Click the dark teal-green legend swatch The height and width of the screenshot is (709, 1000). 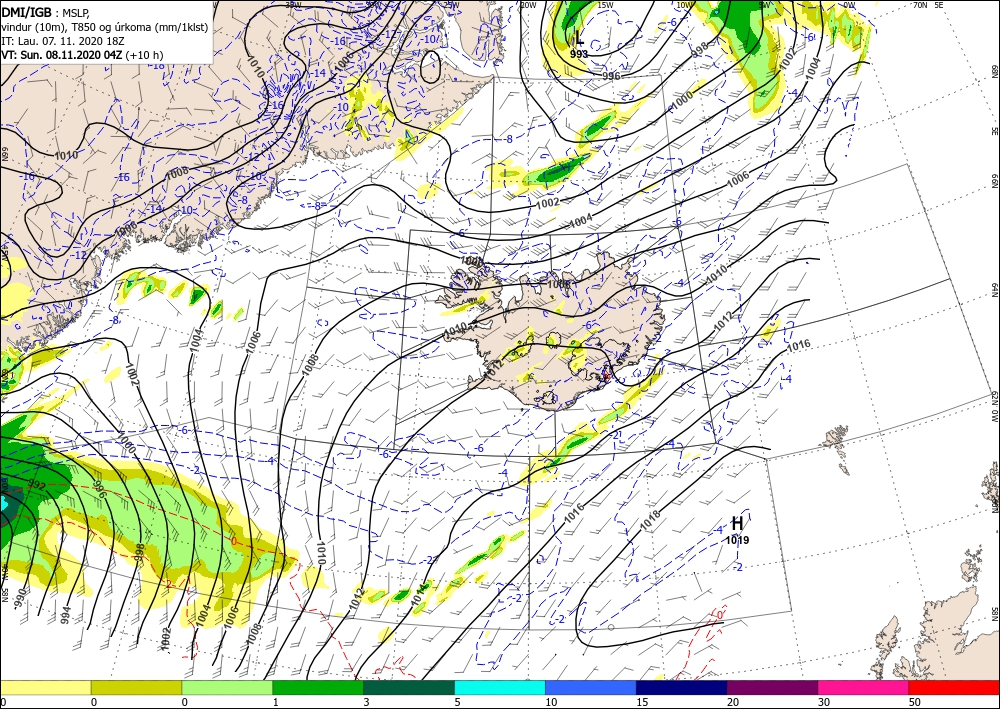409,687
